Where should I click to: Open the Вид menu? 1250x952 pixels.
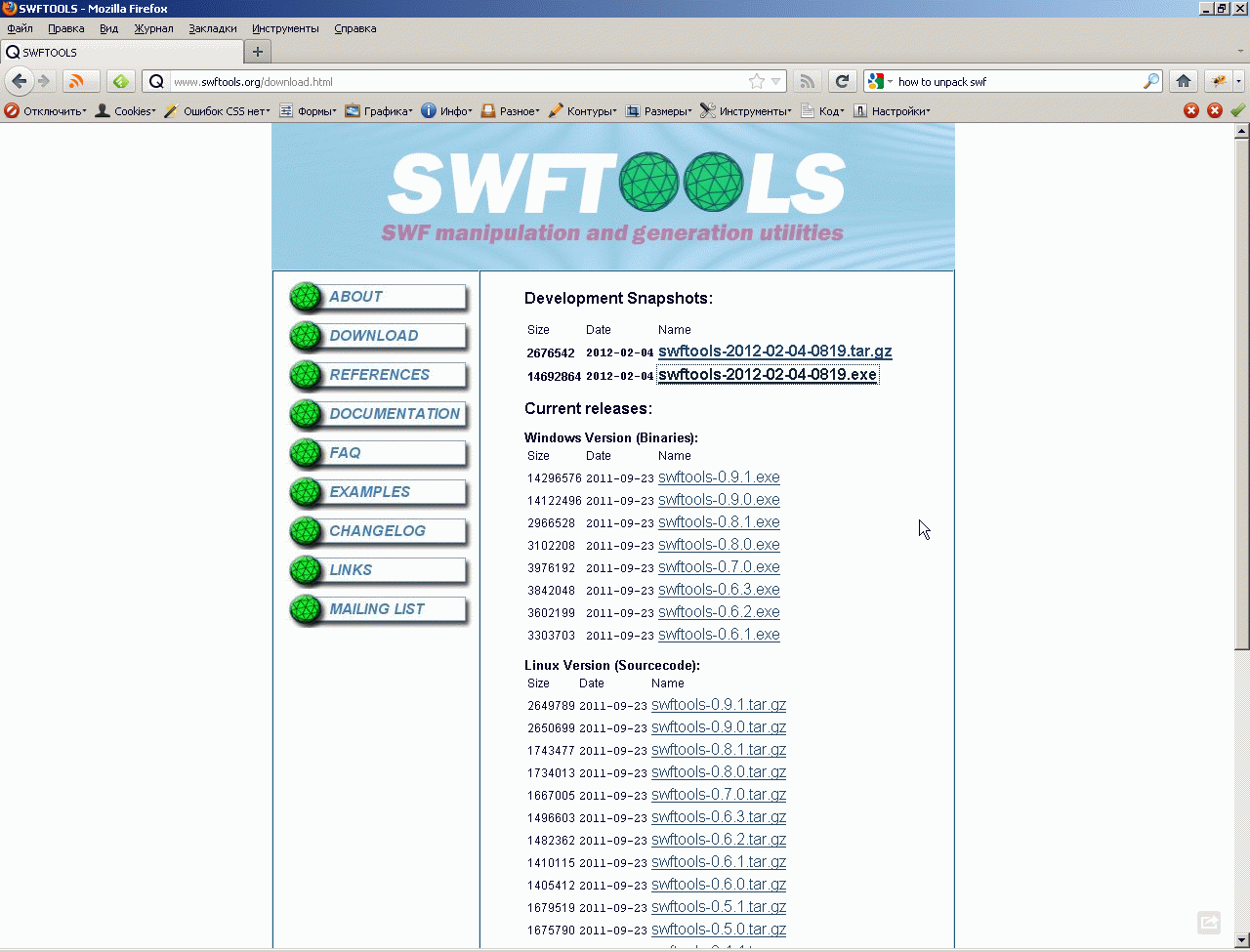click(109, 28)
